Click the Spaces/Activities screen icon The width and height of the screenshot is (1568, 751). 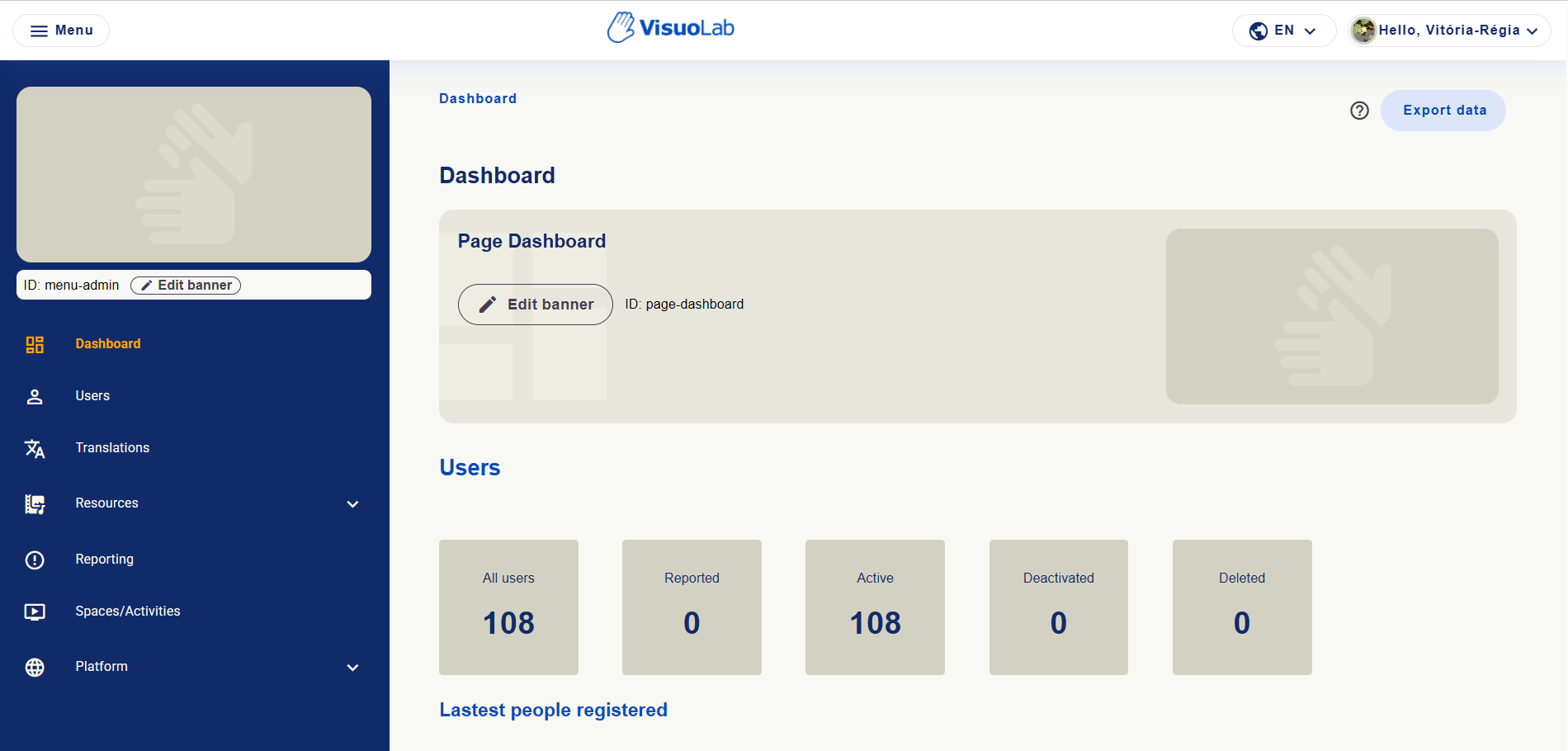[x=35, y=612]
